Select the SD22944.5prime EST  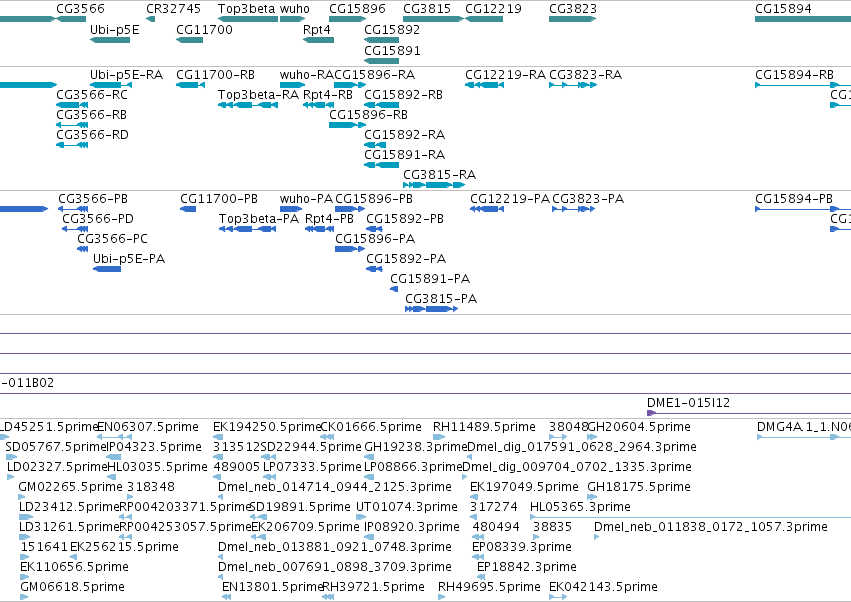click(x=311, y=447)
